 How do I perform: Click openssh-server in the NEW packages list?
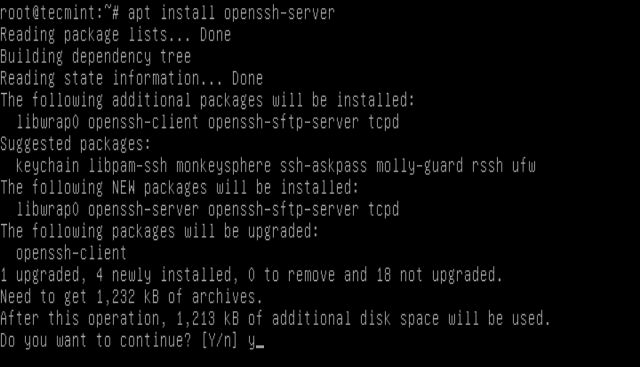pyautogui.click(x=143, y=209)
